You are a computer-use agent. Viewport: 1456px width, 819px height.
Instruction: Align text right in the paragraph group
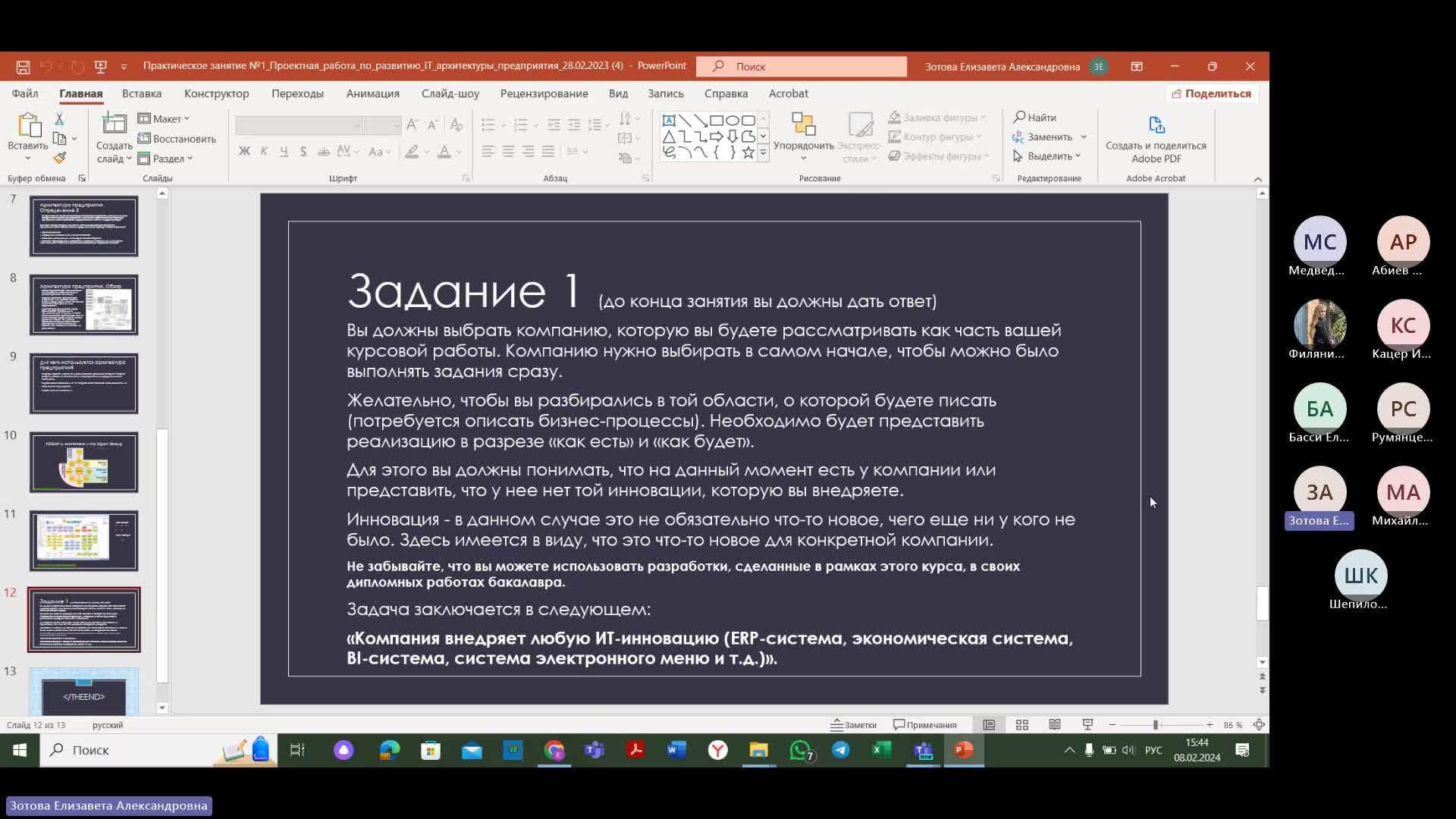pyautogui.click(x=528, y=152)
